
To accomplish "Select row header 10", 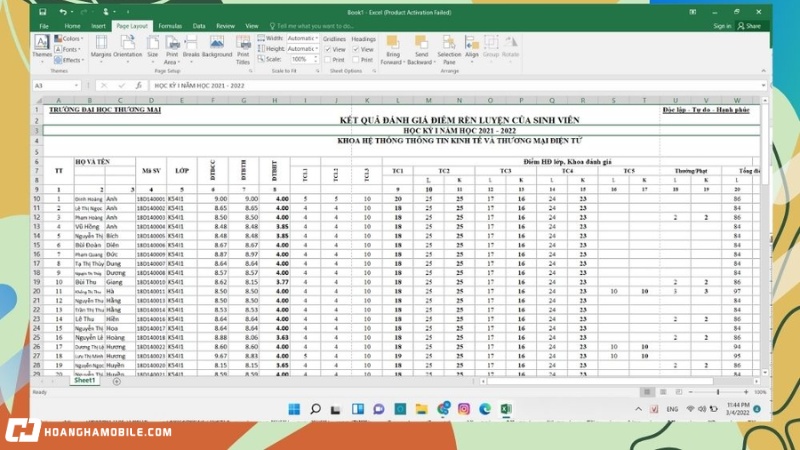I will [x=37, y=199].
